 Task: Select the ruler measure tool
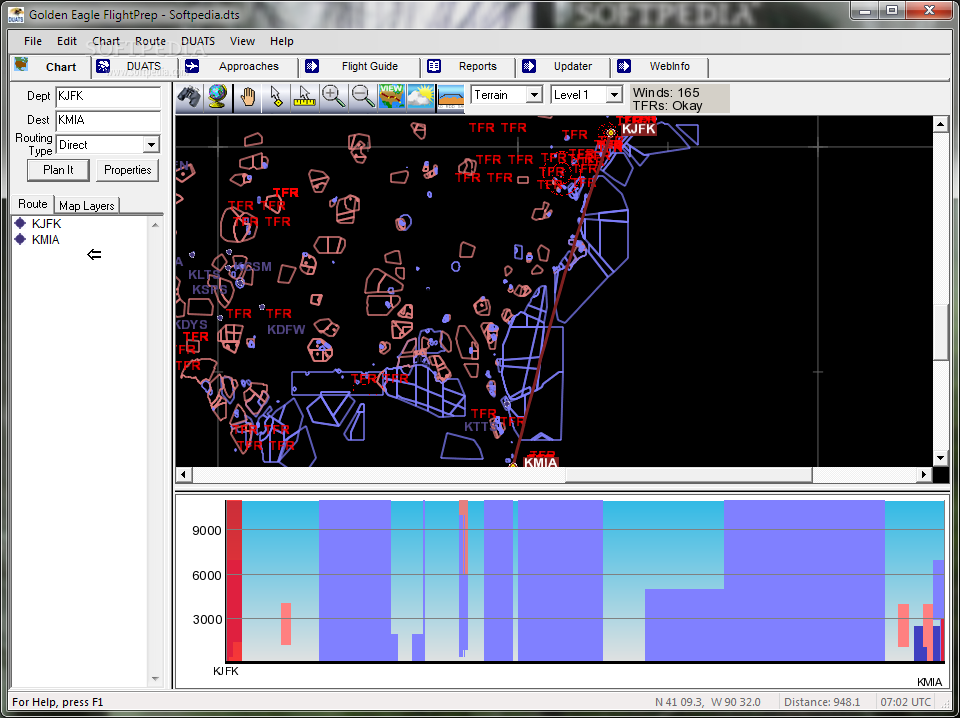click(304, 97)
